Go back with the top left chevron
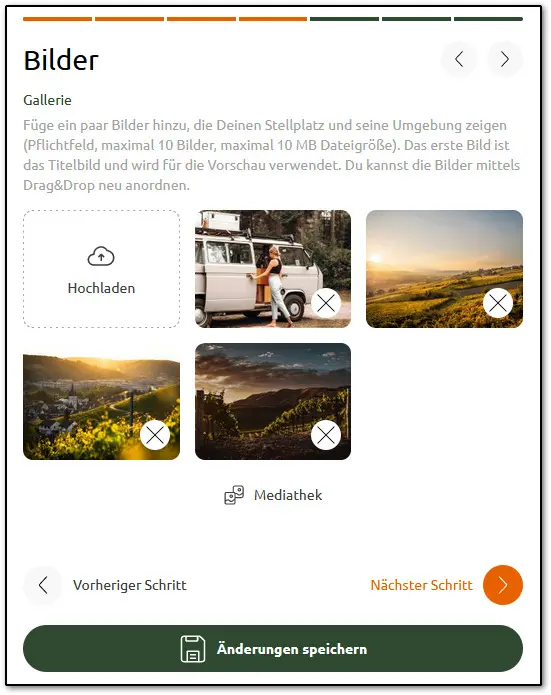 click(x=459, y=59)
